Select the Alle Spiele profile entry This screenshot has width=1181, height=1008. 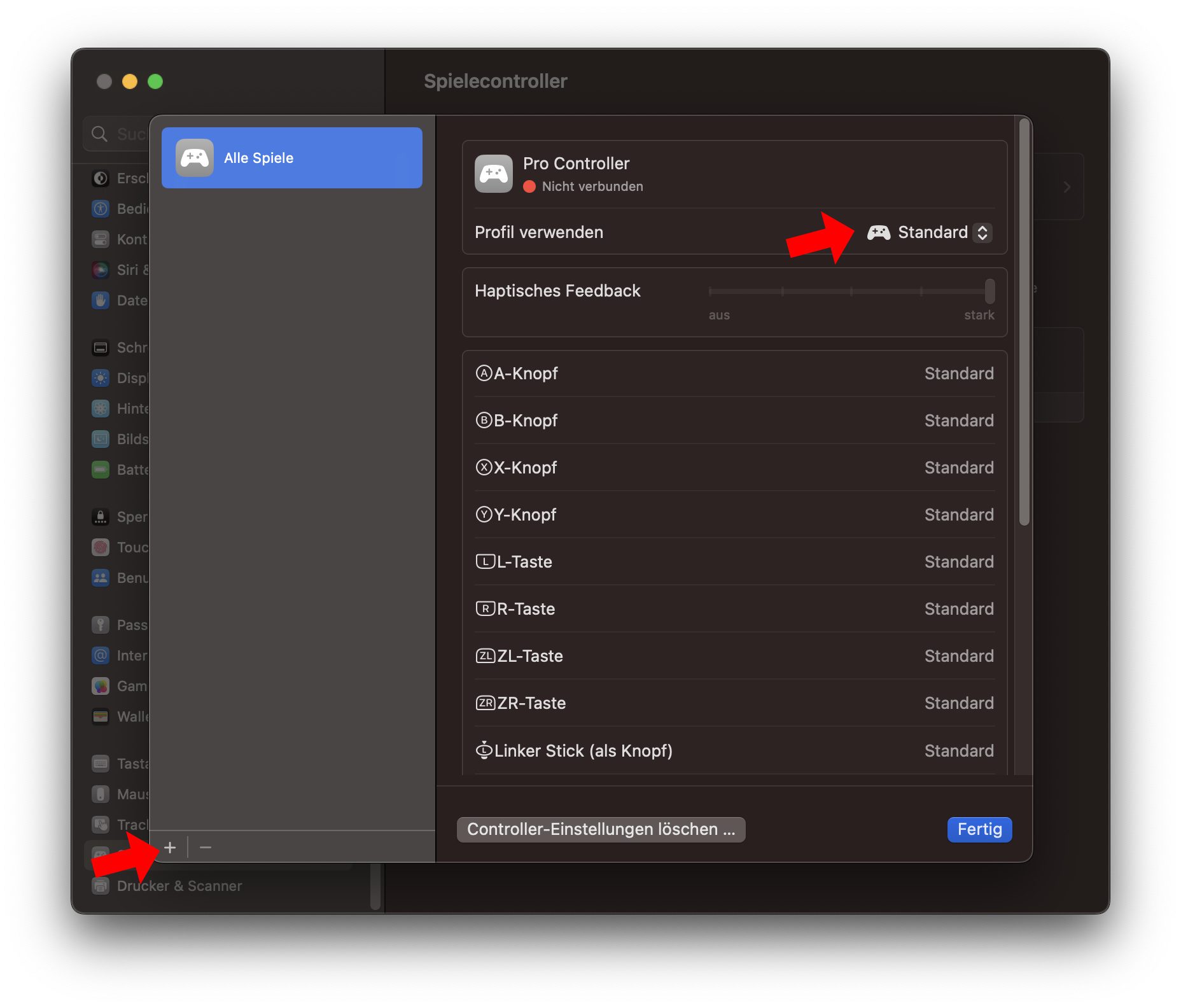(x=291, y=158)
